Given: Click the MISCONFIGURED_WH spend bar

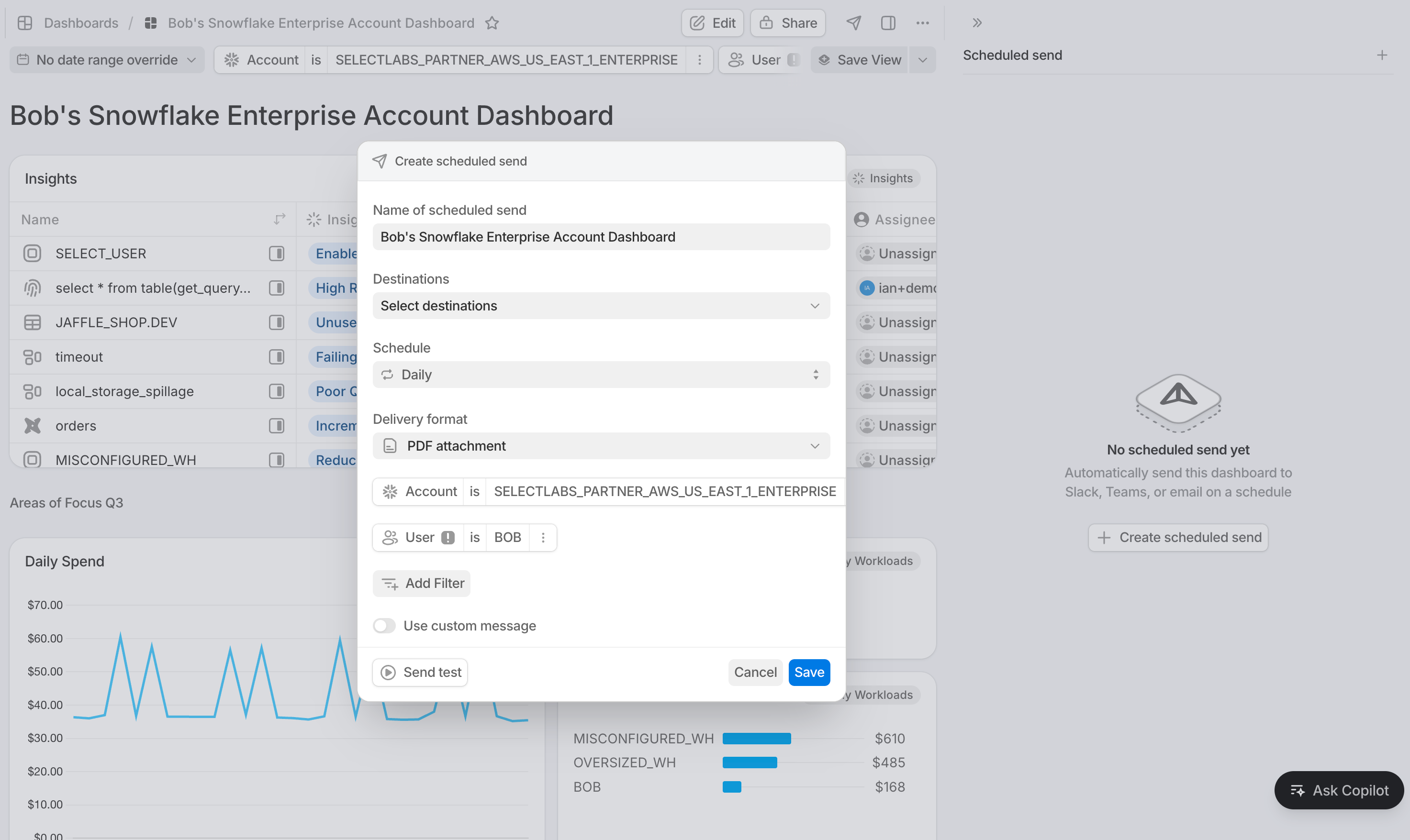Looking at the screenshot, I should tap(757, 738).
